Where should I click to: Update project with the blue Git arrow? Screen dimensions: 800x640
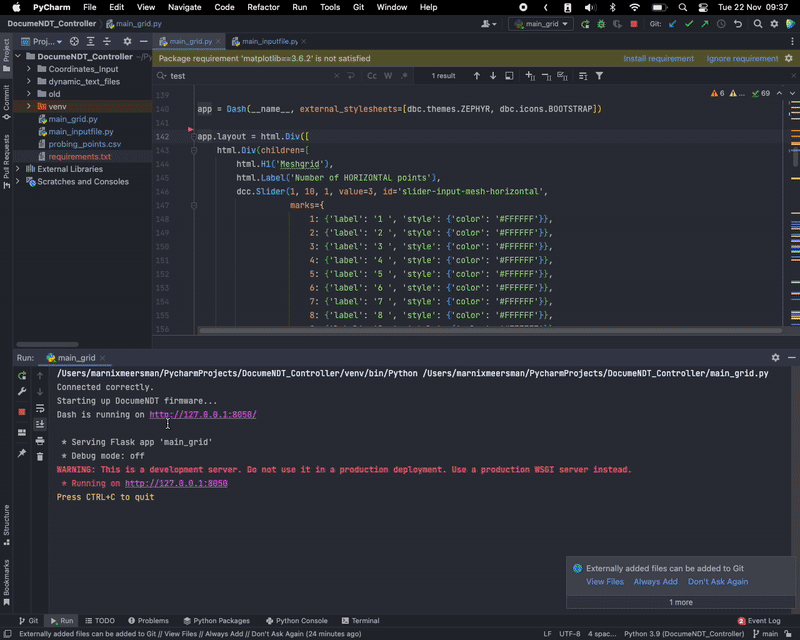point(673,24)
